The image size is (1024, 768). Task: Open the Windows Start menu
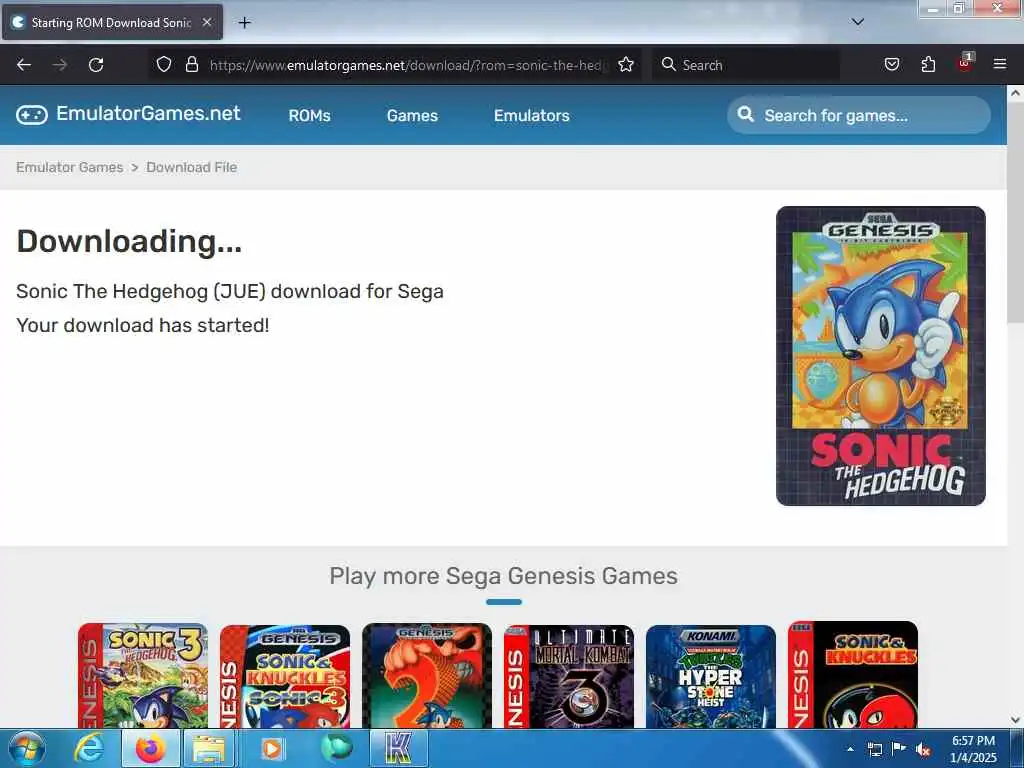[27, 749]
